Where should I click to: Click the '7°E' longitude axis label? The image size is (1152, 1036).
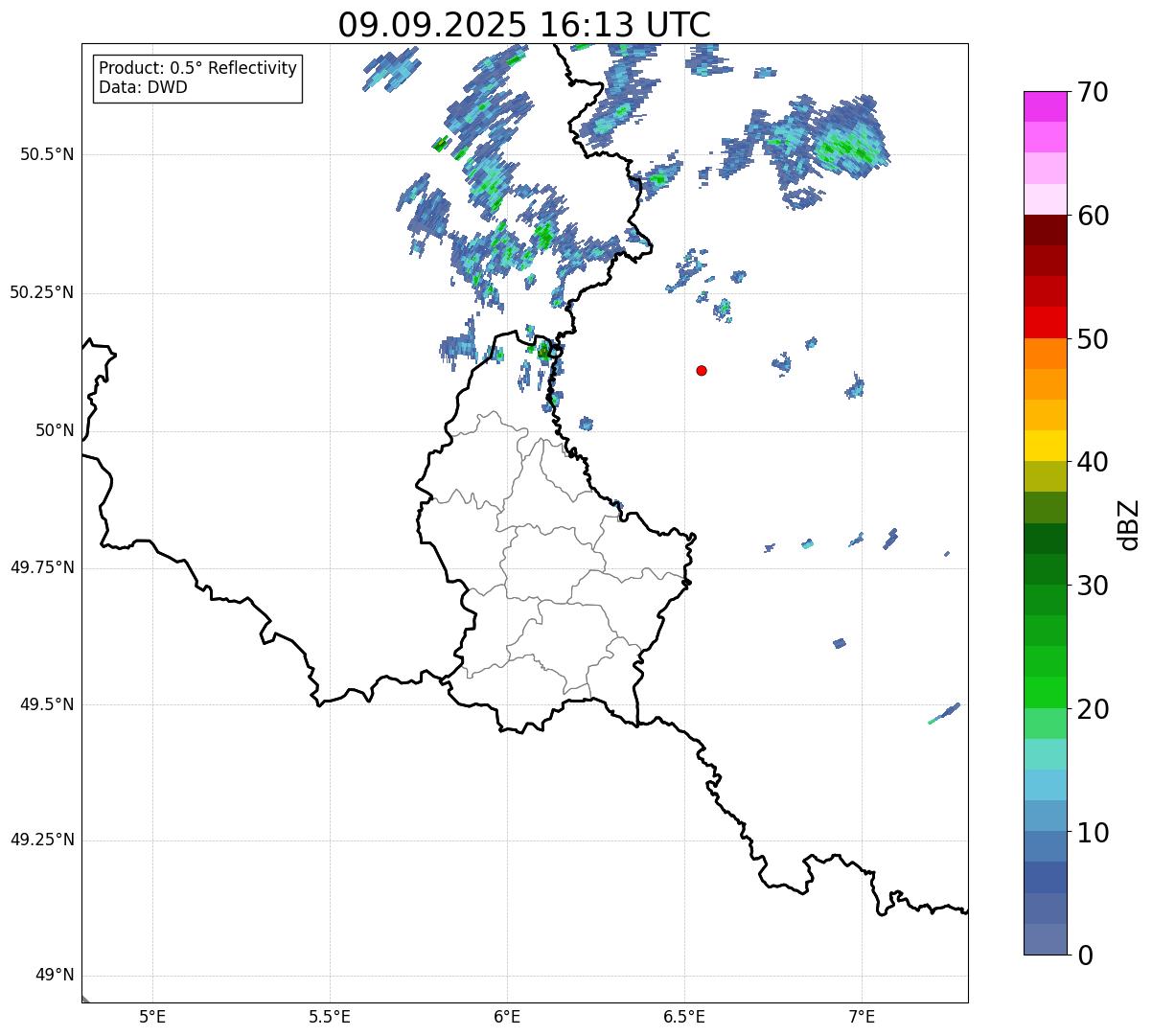click(862, 1017)
